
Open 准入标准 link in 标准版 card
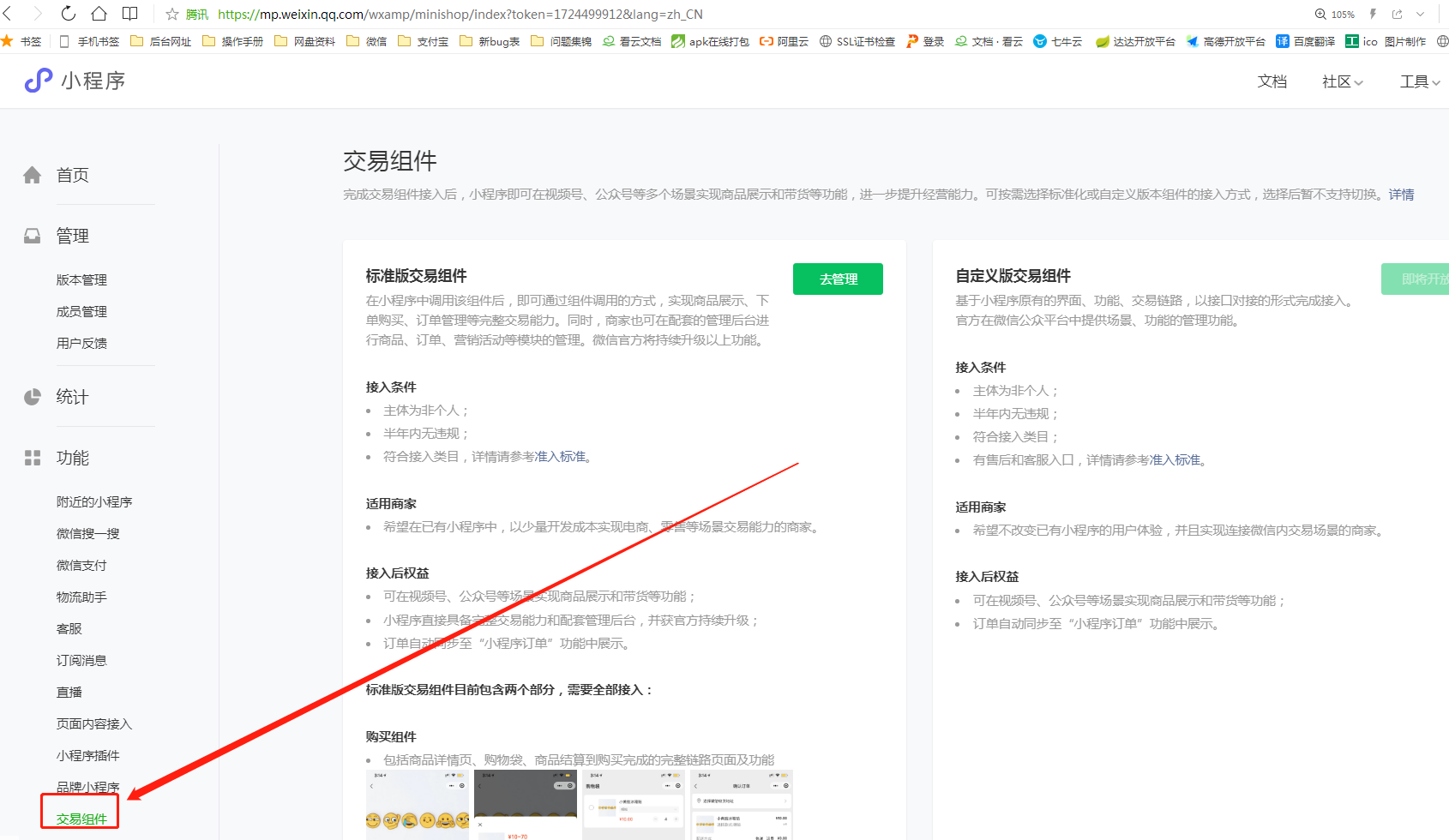tap(559, 457)
